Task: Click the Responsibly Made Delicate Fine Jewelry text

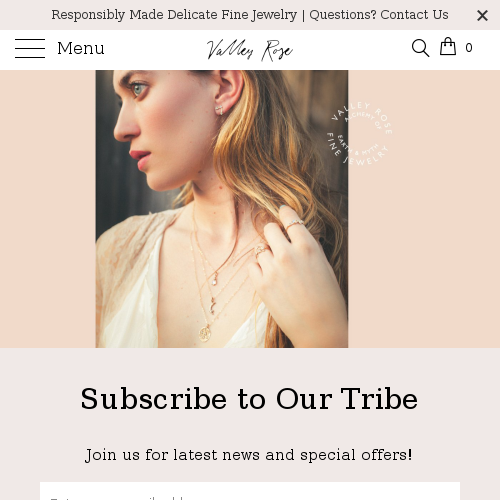Action: pos(174,15)
